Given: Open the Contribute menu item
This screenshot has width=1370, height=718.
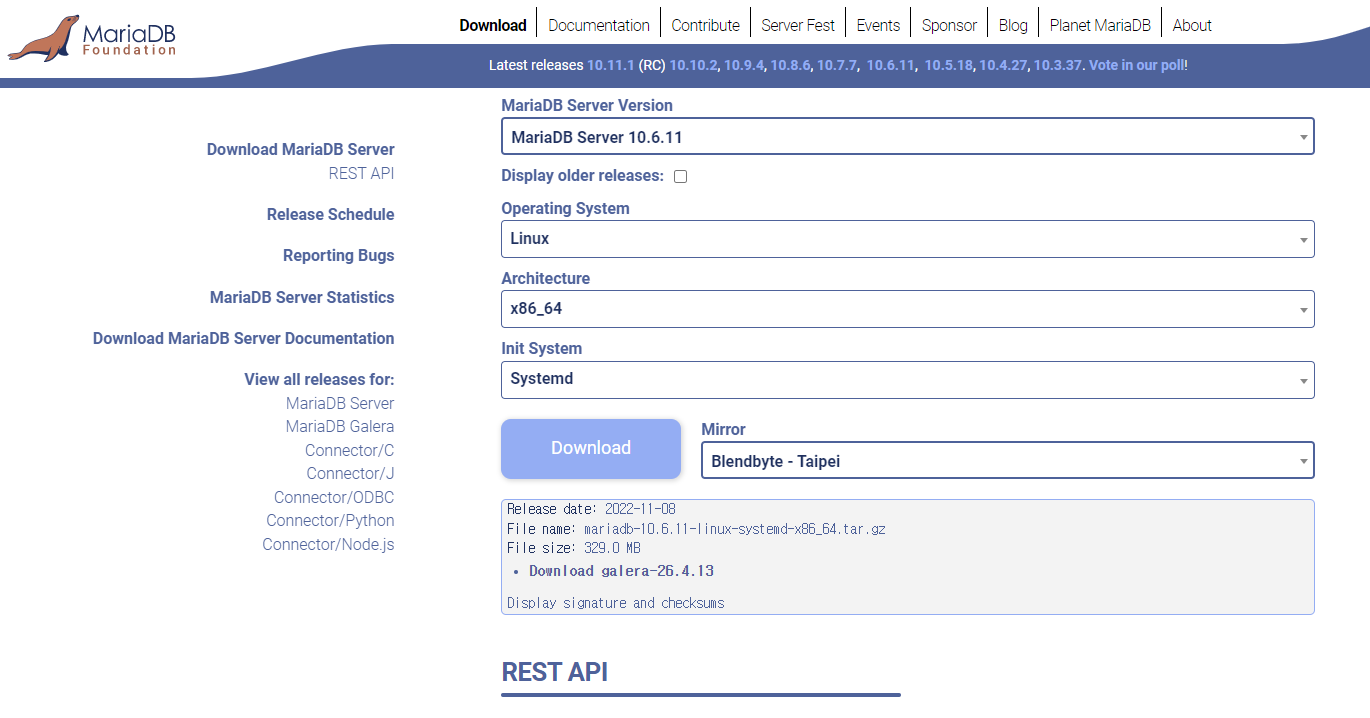Looking at the screenshot, I should click(x=706, y=25).
